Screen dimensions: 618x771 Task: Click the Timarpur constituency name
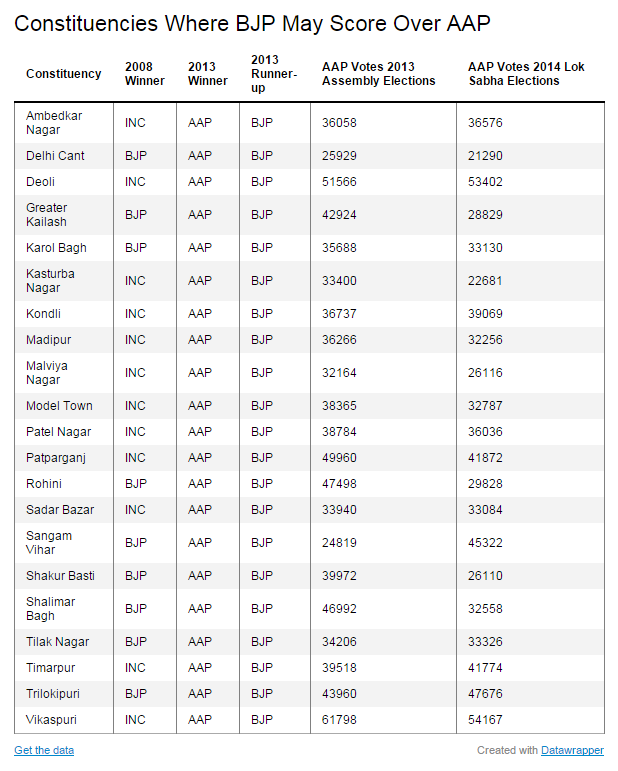51,668
